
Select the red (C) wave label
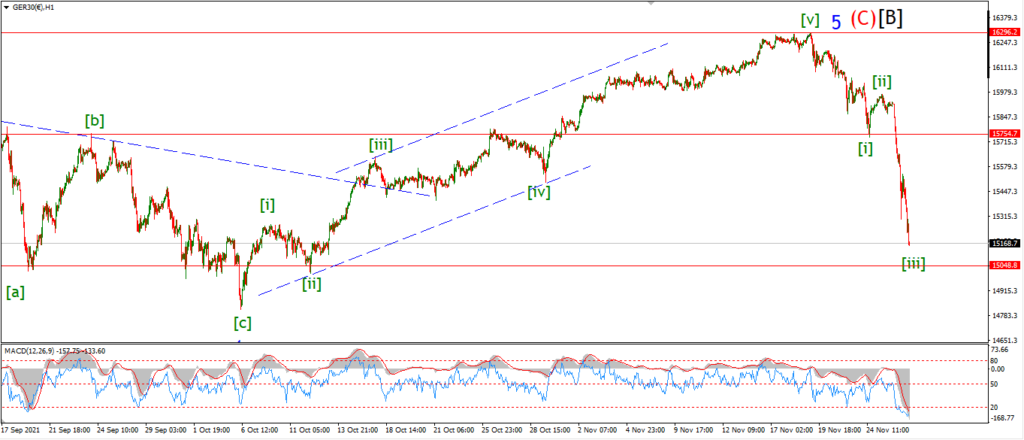click(862, 20)
